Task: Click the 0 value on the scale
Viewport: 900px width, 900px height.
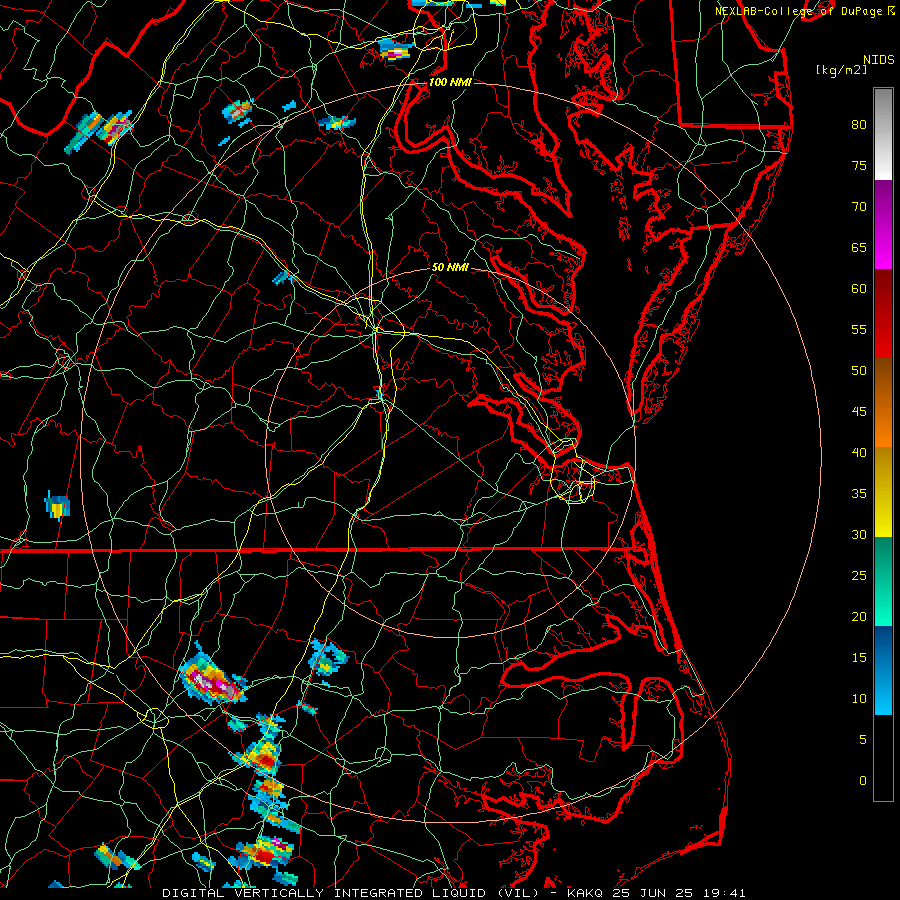Action: click(863, 781)
